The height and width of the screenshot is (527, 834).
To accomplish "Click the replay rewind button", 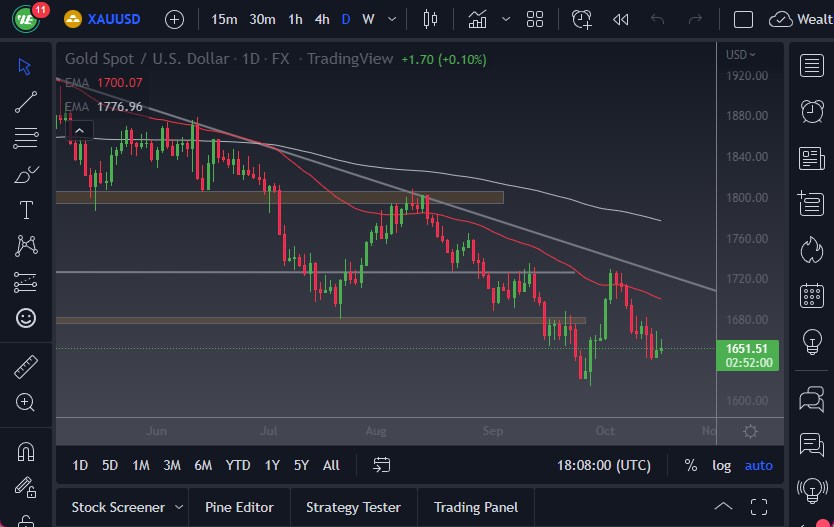I will coord(621,19).
